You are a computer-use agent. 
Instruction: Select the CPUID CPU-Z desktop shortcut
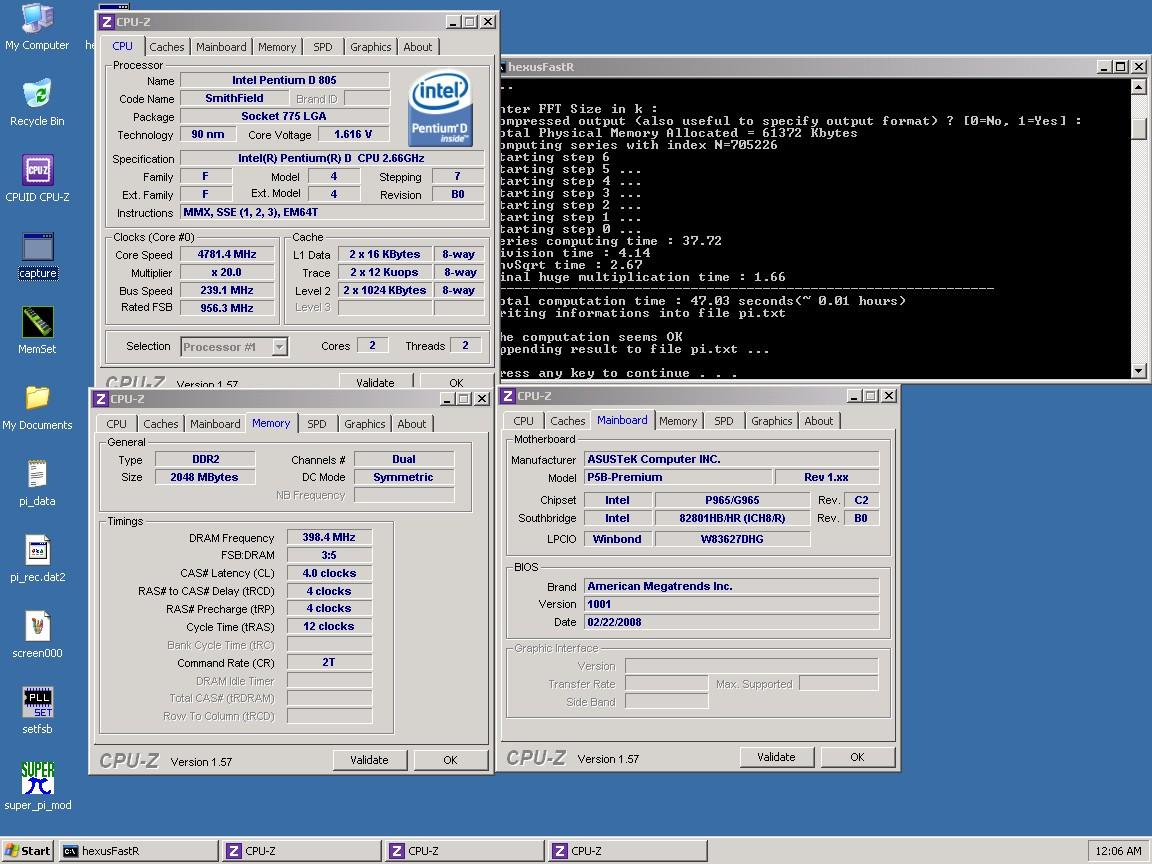(x=37, y=179)
